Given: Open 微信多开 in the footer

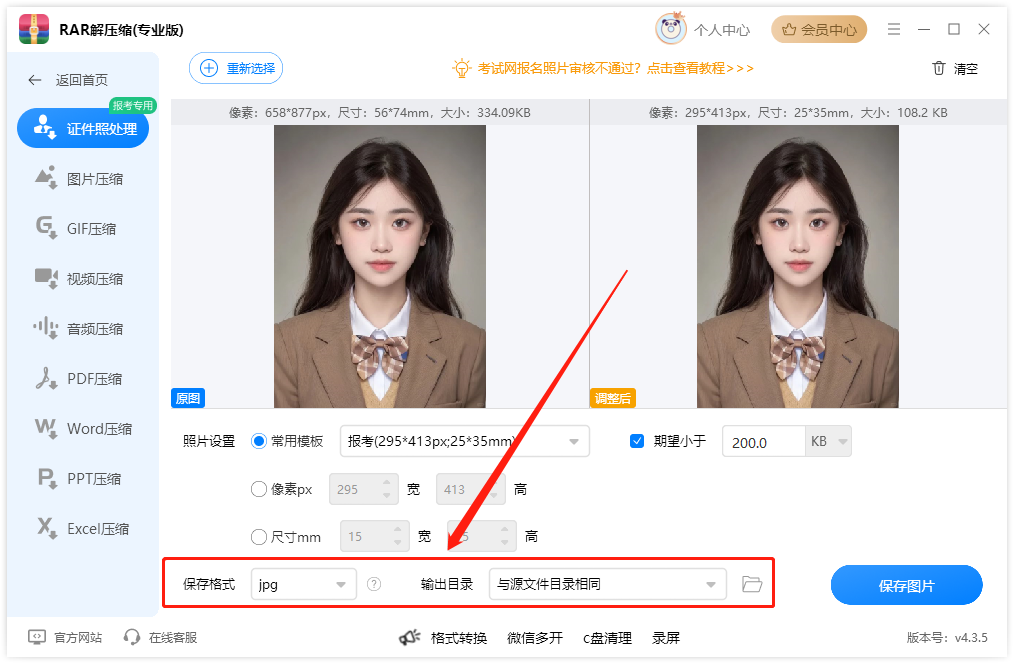Looking at the screenshot, I should [535, 638].
